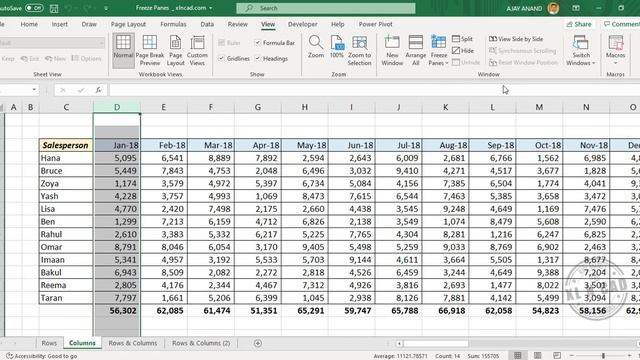
Task: Switch to Page Layout view
Action: (176, 50)
